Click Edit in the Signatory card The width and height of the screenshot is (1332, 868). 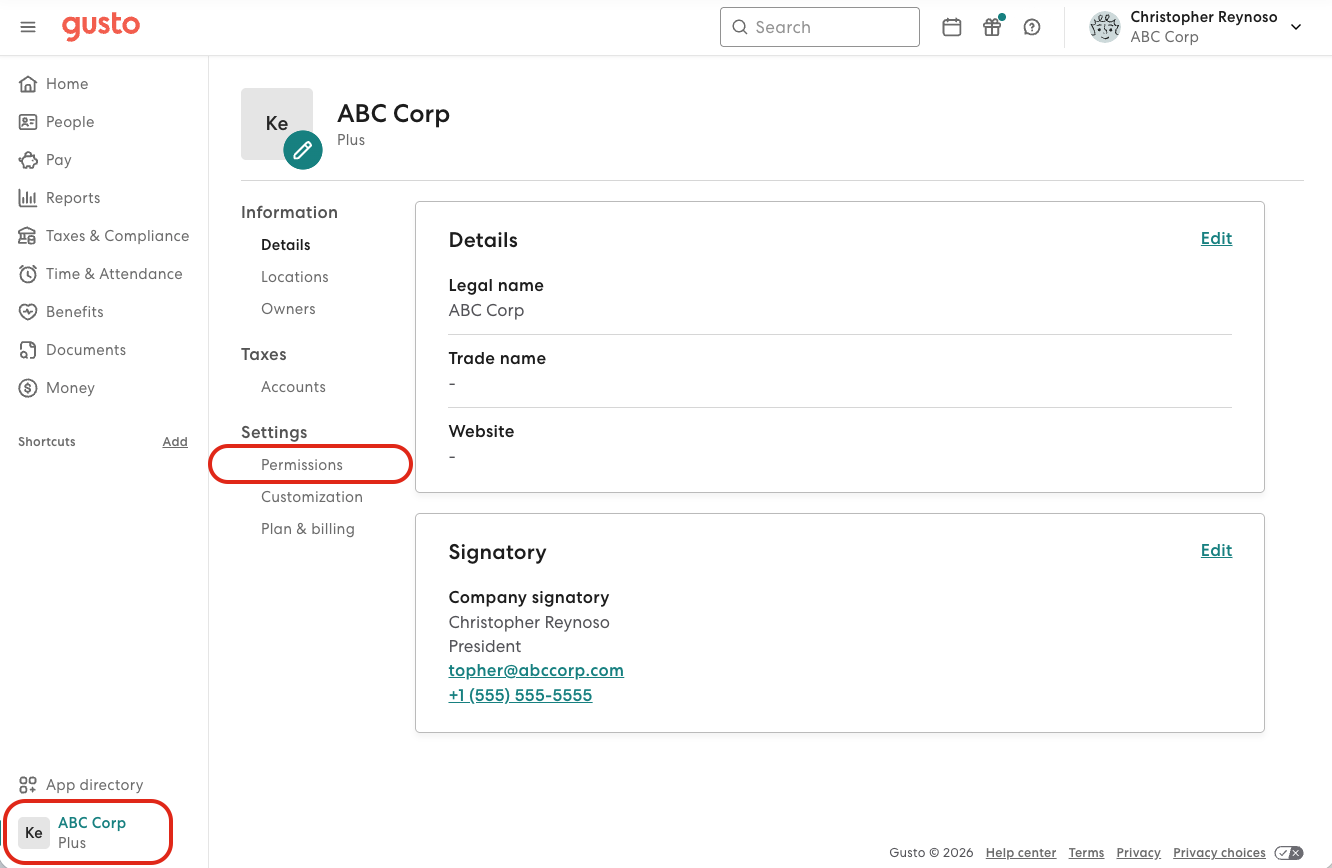coord(1216,550)
